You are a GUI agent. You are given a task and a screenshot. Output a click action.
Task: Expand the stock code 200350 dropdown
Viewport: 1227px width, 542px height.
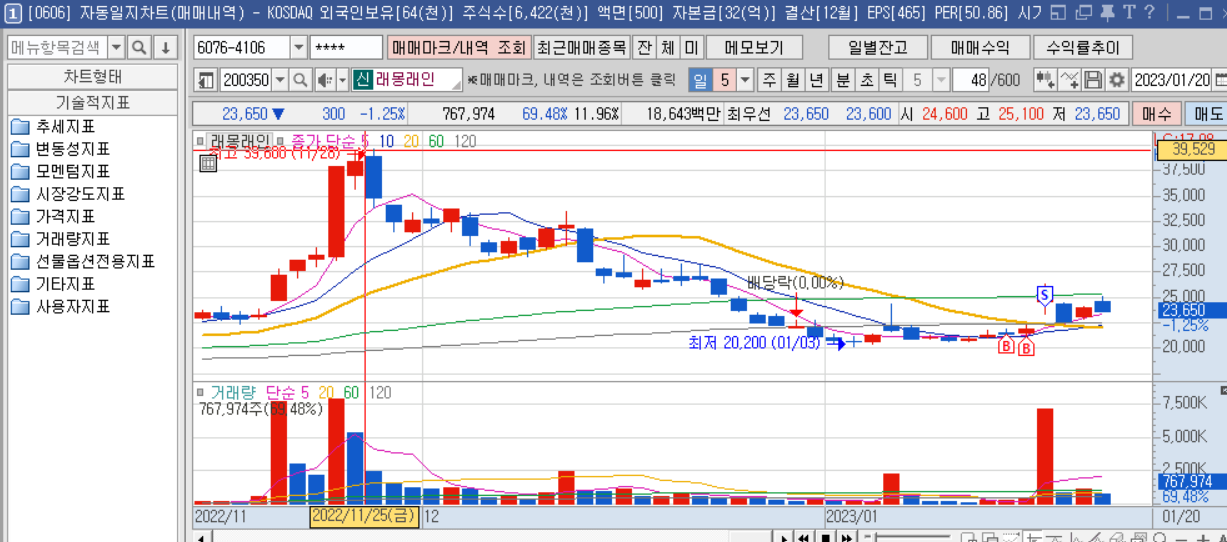[279, 80]
